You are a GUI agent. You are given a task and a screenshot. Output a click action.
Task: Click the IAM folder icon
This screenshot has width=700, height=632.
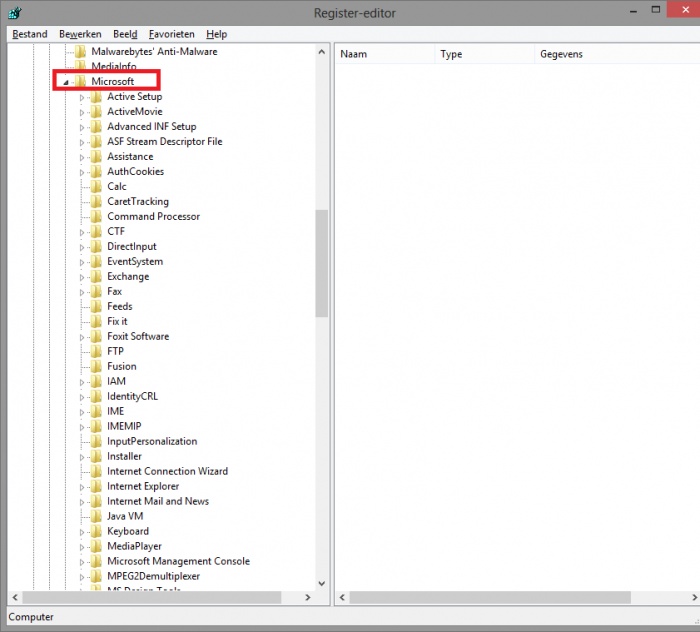tap(96, 381)
